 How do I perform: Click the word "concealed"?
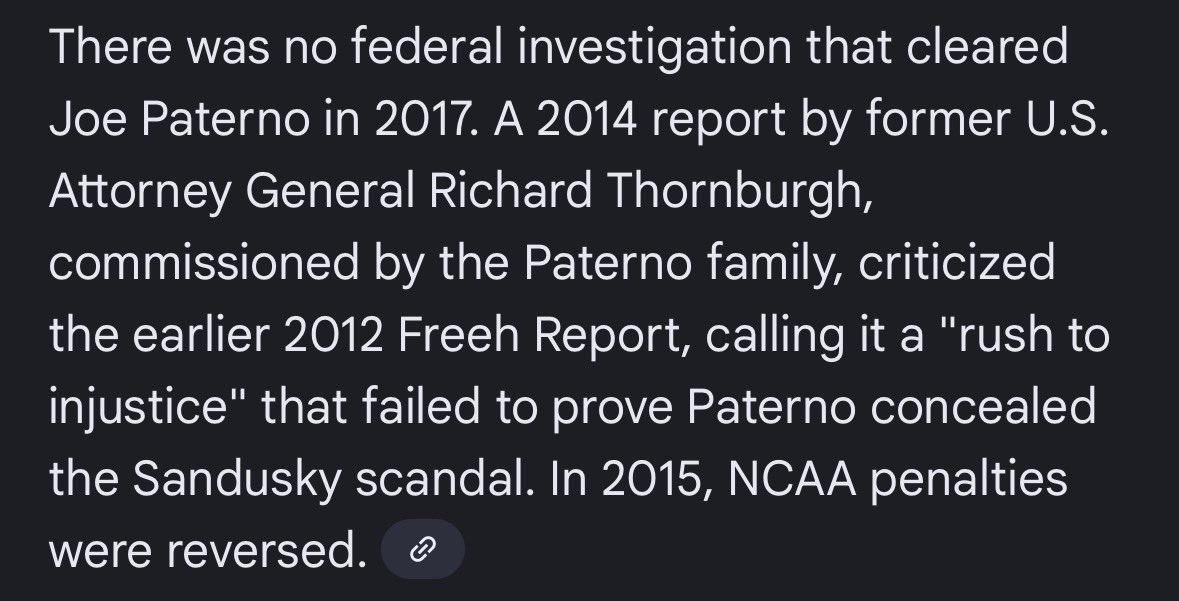point(983,406)
